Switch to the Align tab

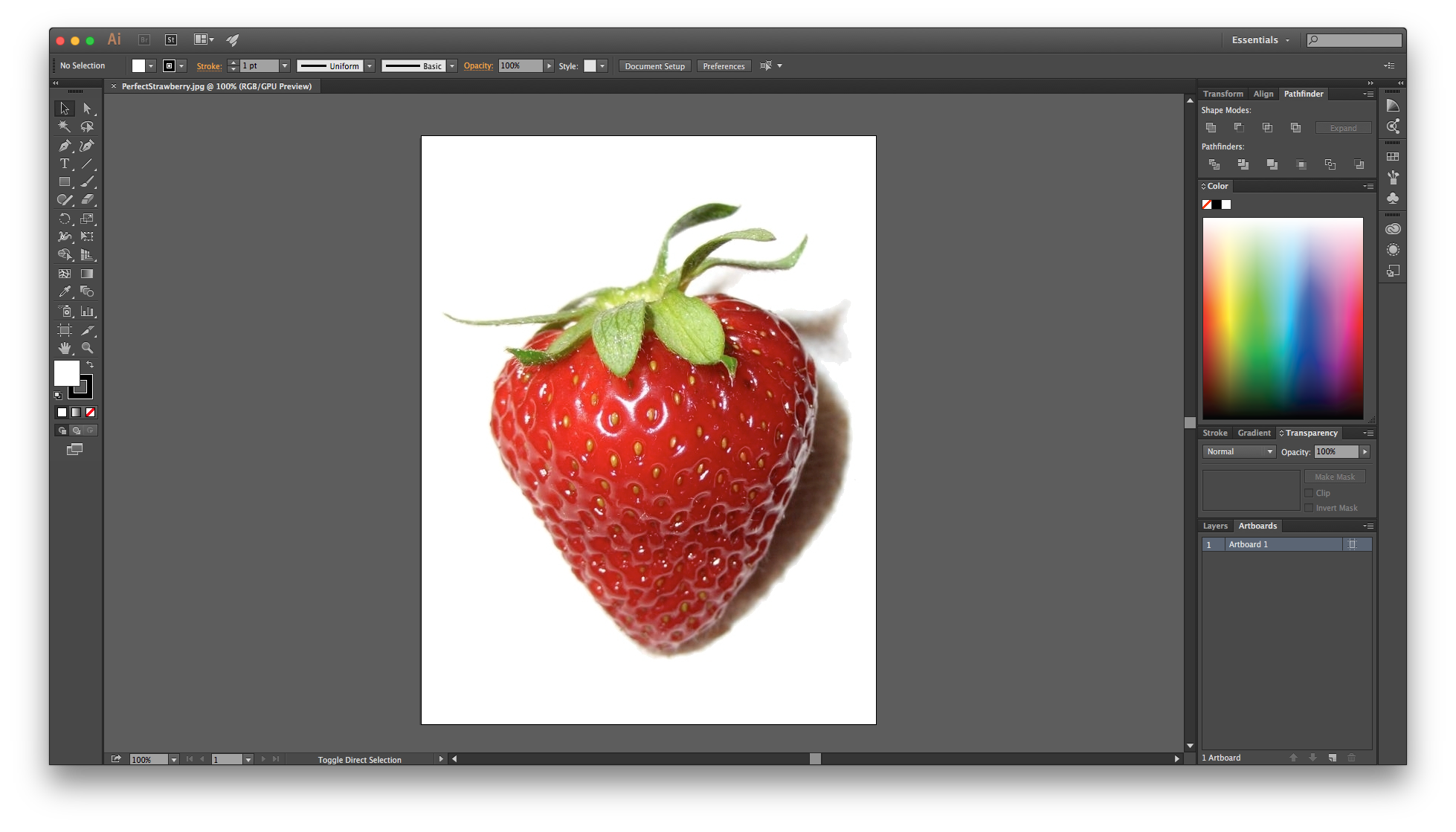[1263, 94]
